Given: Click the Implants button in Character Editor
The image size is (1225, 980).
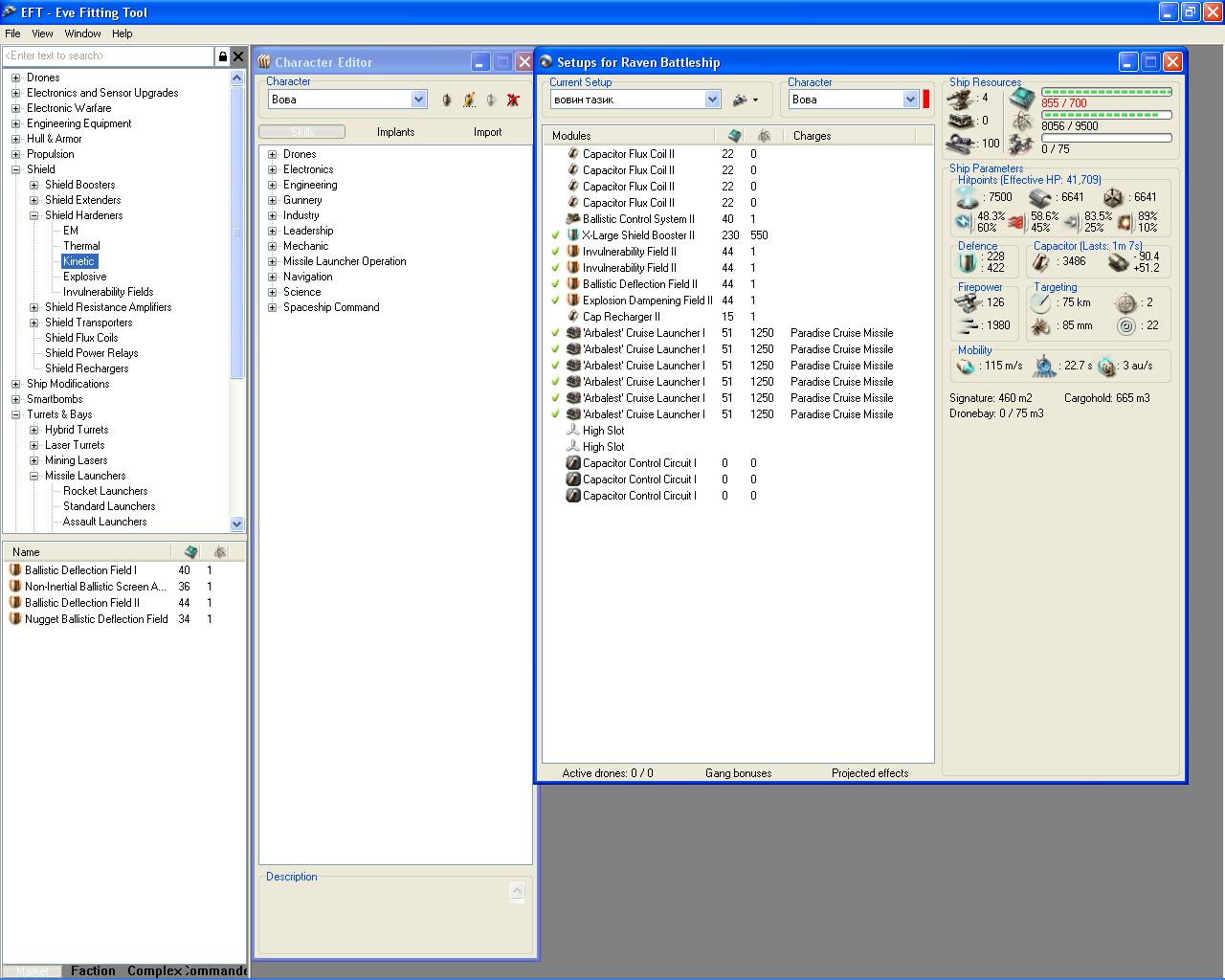Looking at the screenshot, I should tap(395, 132).
